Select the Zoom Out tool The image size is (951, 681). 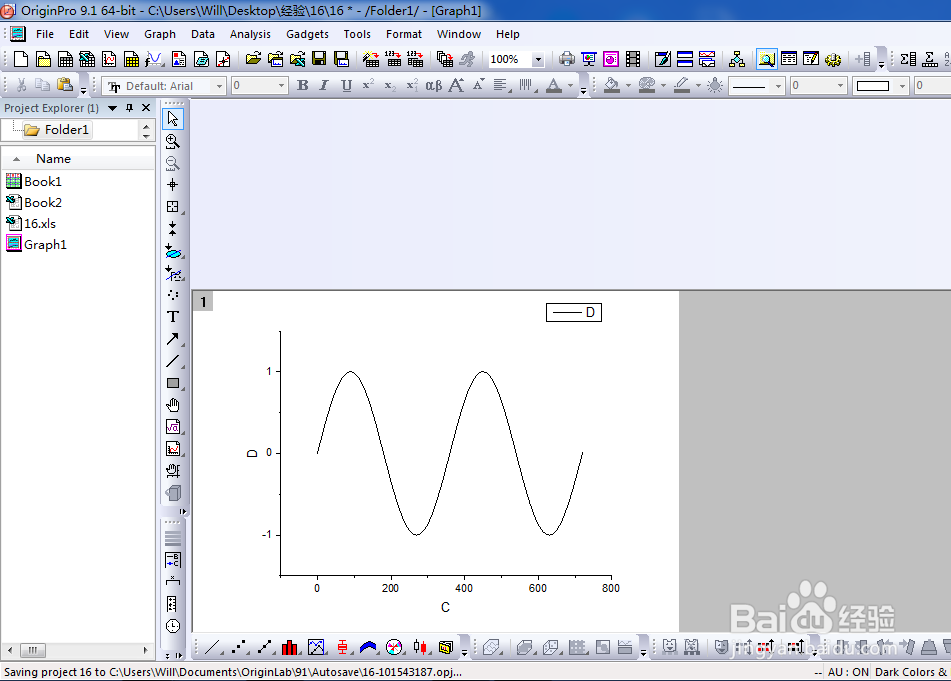173,163
